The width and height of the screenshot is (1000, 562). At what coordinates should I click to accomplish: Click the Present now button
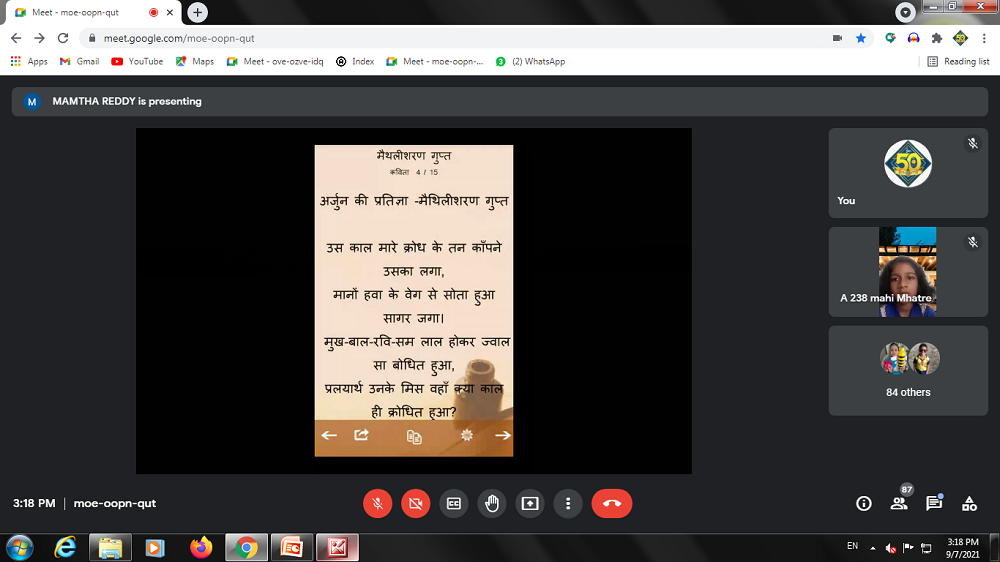[x=530, y=504]
